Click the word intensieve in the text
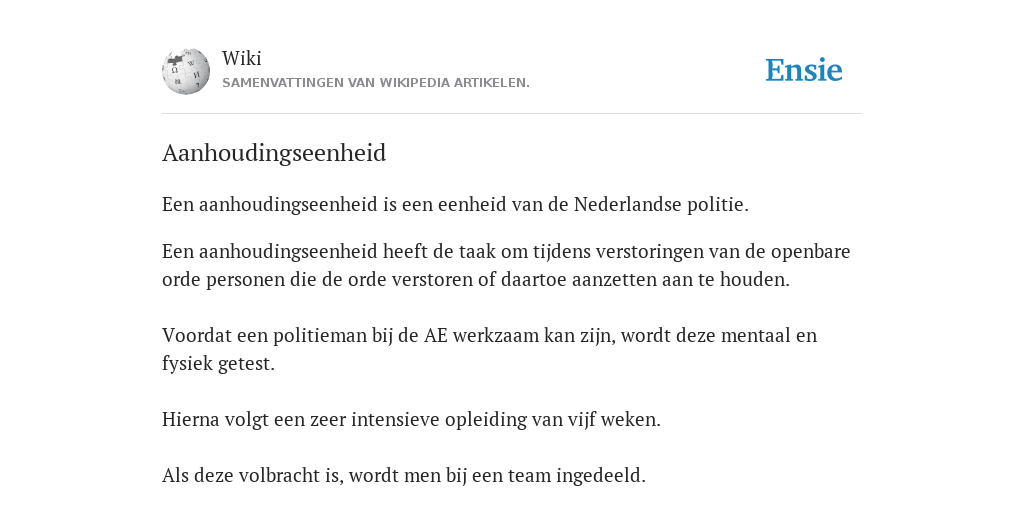Image resolution: width=1024 pixels, height=512 pixels. point(395,419)
